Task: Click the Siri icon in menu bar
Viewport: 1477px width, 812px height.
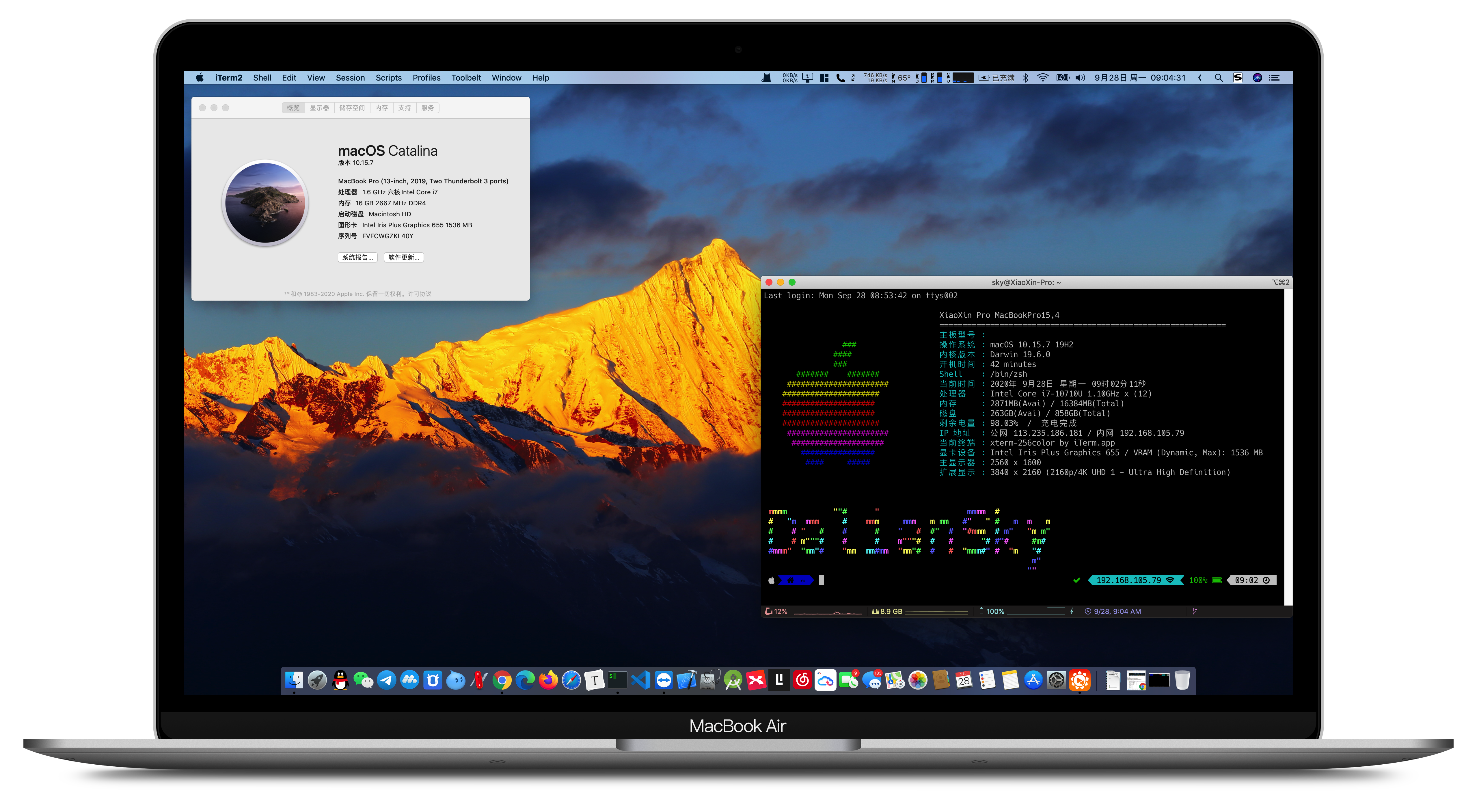Action: click(1257, 78)
